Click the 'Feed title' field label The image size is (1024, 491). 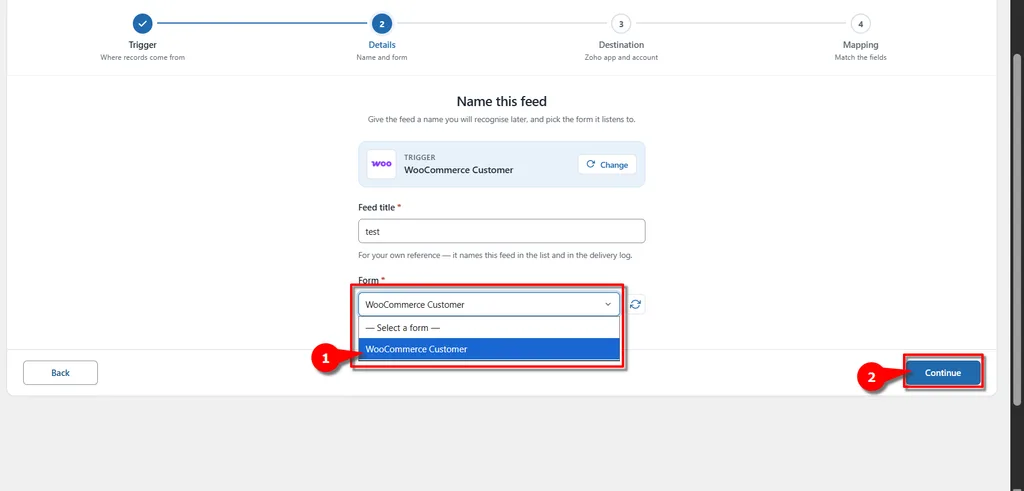[377, 207]
